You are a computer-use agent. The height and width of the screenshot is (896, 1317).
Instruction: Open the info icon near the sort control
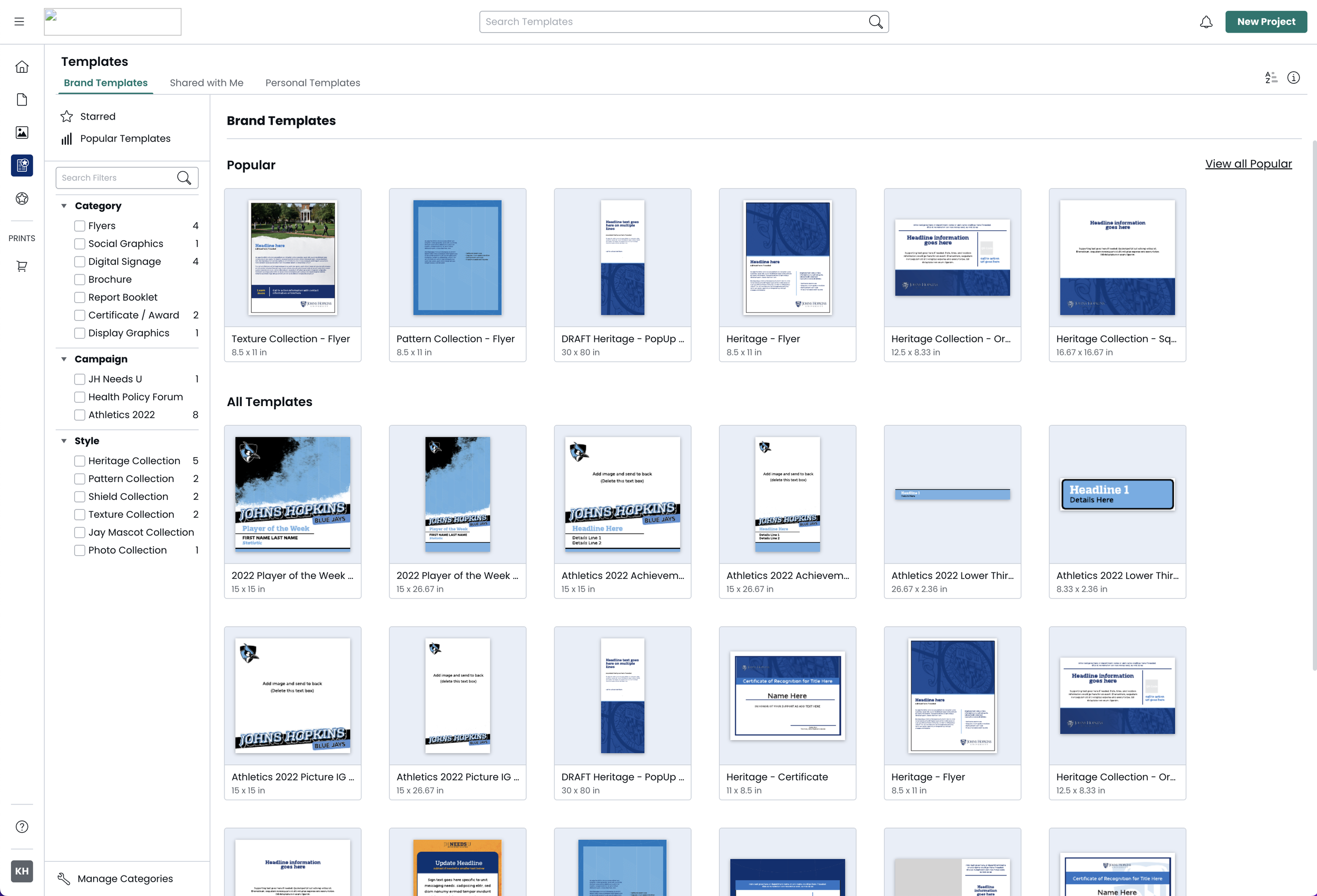pyautogui.click(x=1294, y=77)
